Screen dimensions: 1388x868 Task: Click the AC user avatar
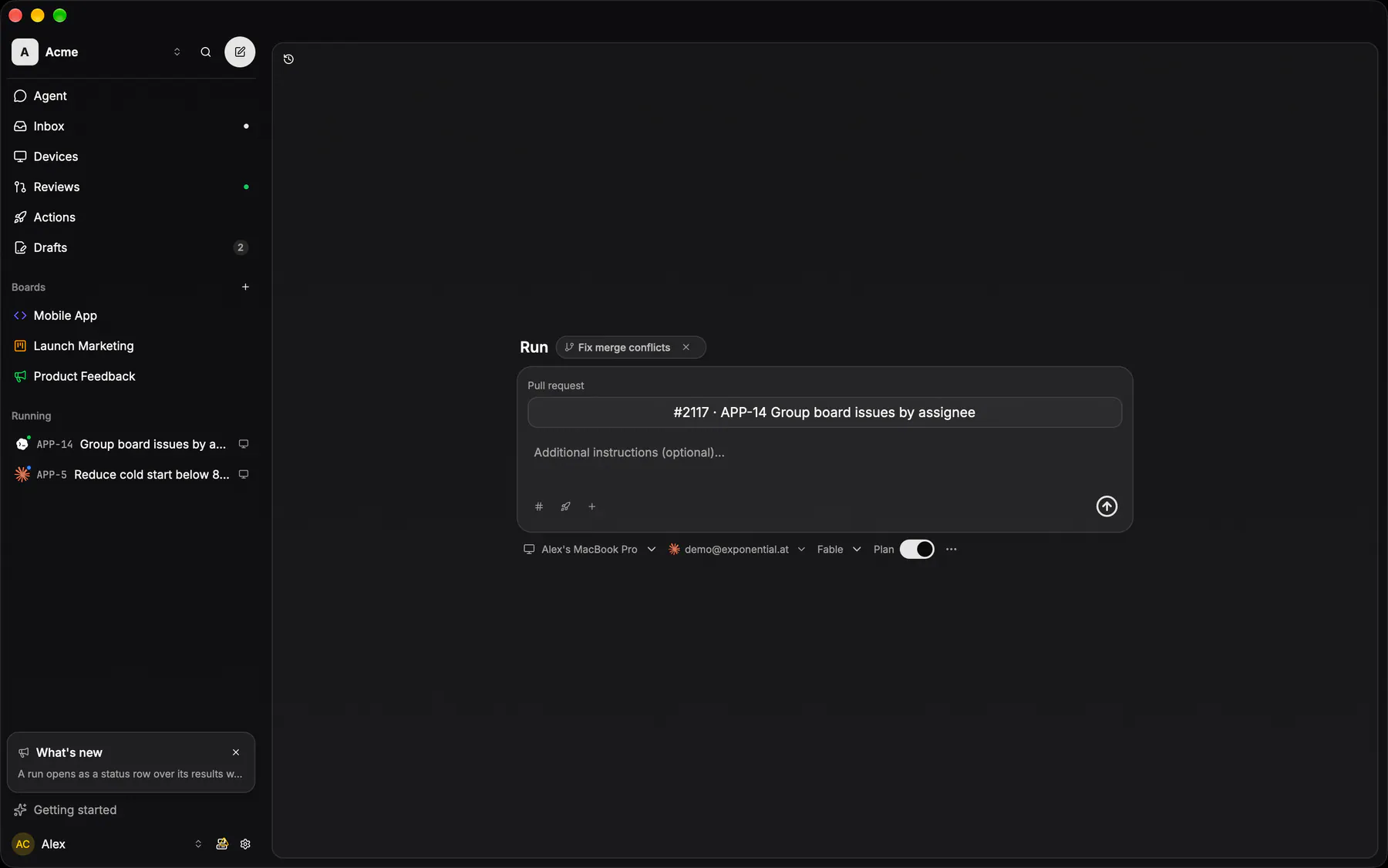(23, 844)
